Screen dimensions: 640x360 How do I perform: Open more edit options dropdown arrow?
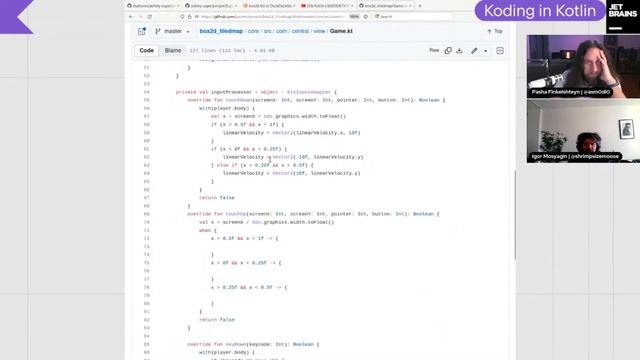485,51
